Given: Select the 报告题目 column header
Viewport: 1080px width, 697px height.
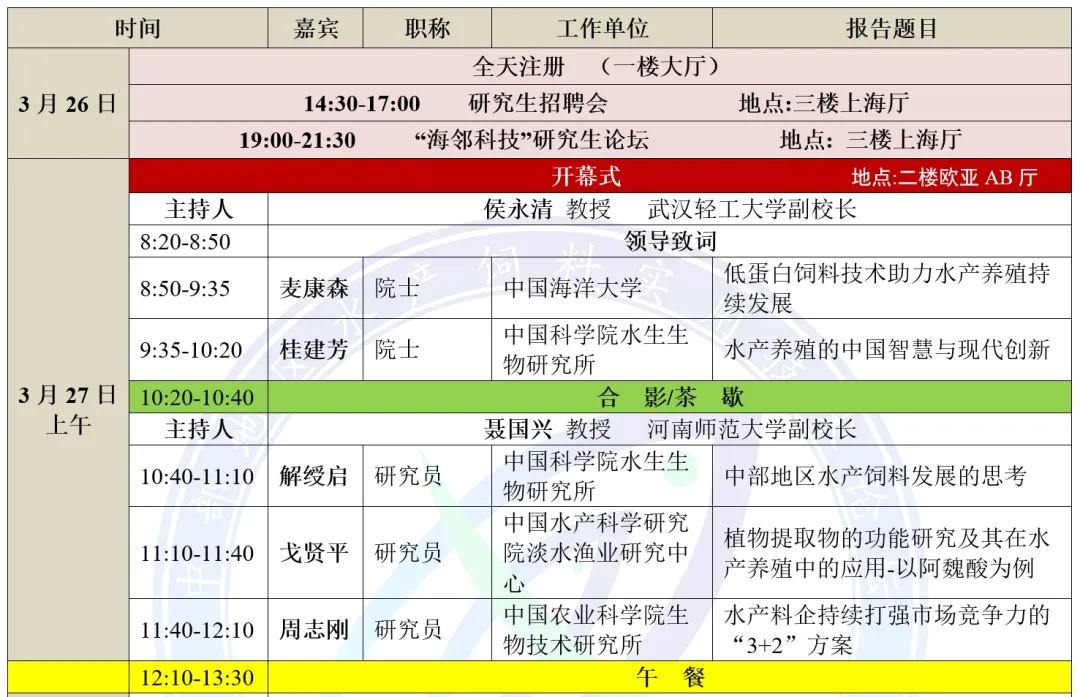Looking at the screenshot, I should pos(892,28).
